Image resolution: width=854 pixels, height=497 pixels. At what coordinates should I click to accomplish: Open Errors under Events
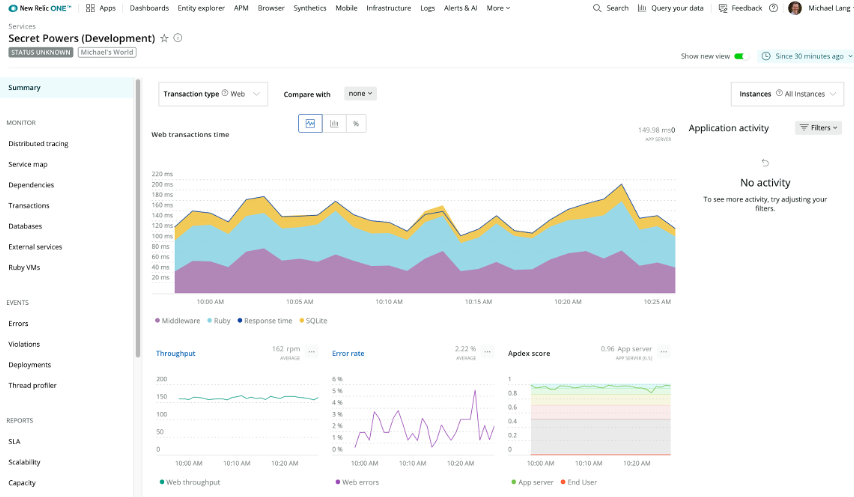(x=18, y=323)
